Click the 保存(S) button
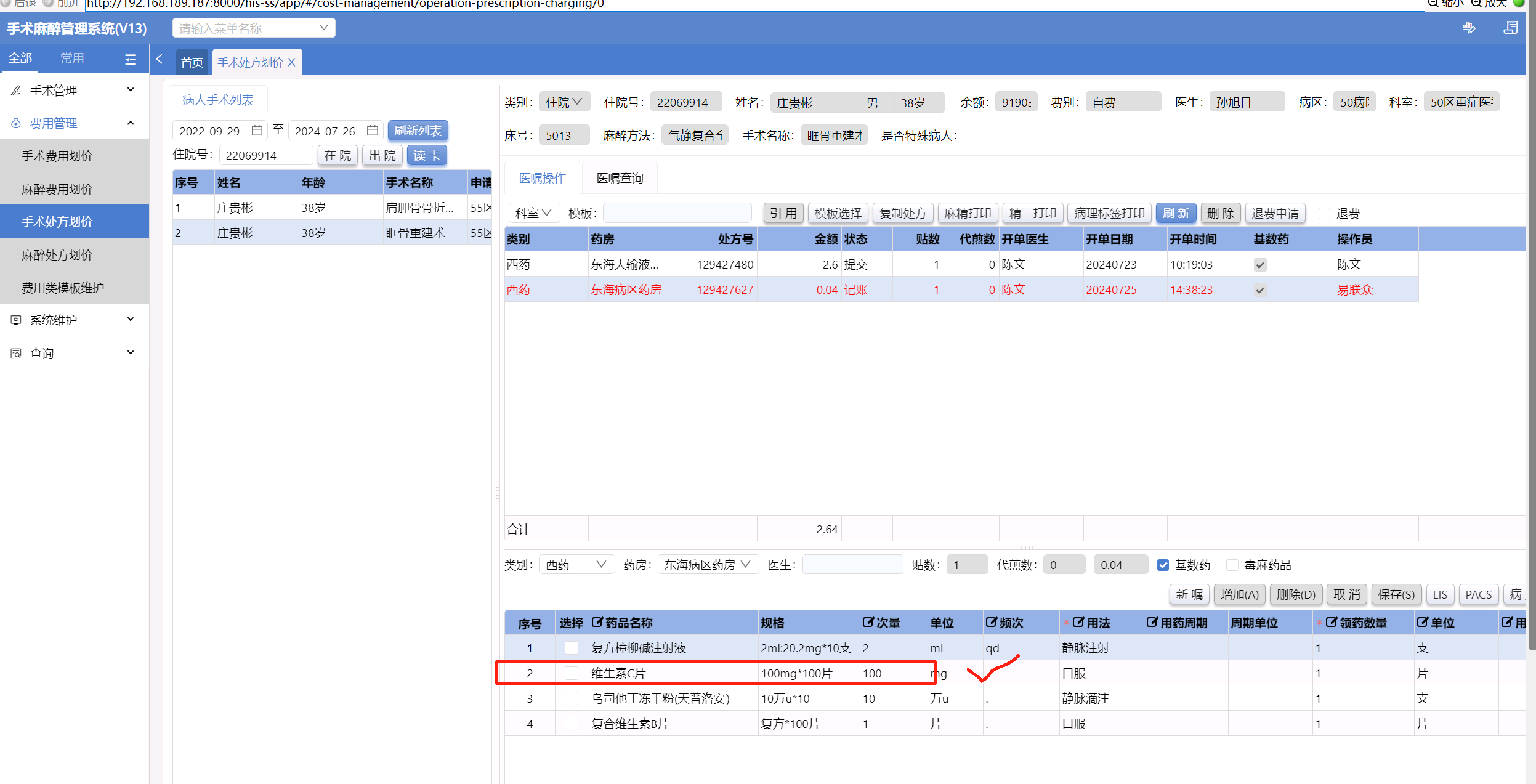 [x=1396, y=594]
